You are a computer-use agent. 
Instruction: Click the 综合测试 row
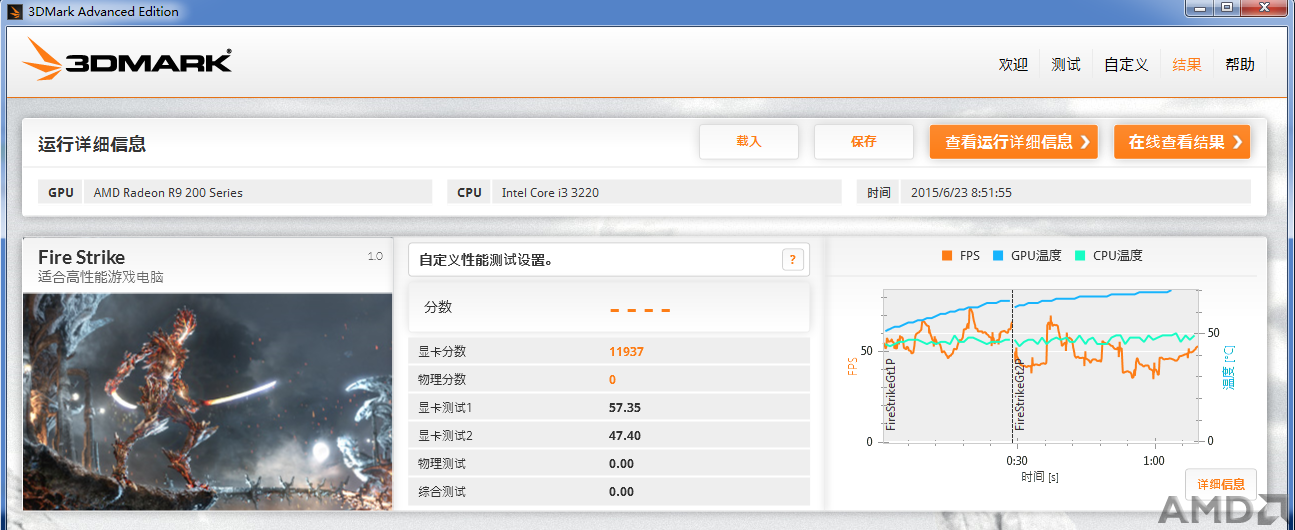point(608,492)
